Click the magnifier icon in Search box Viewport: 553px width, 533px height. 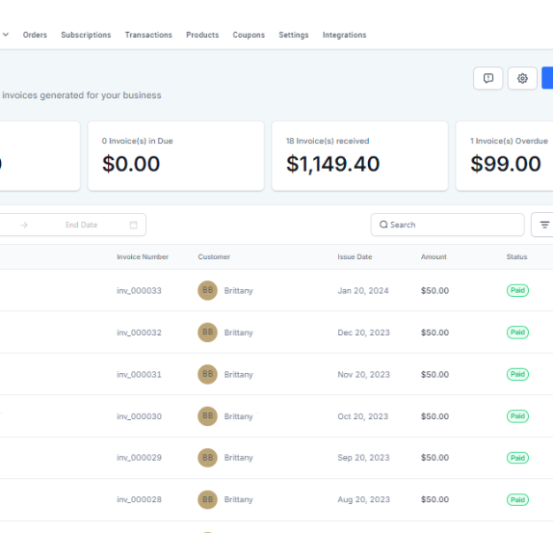(383, 225)
